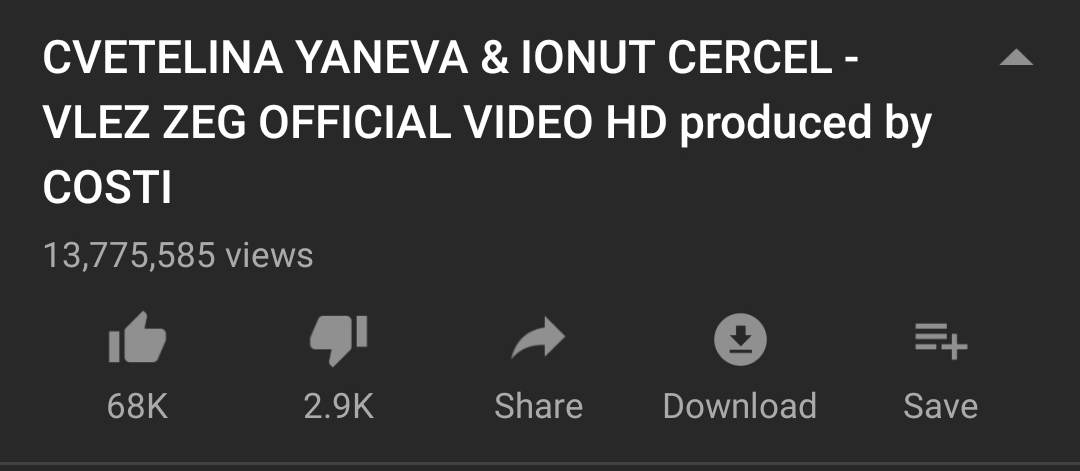
Task: Click the Download text label
Action: click(x=740, y=406)
